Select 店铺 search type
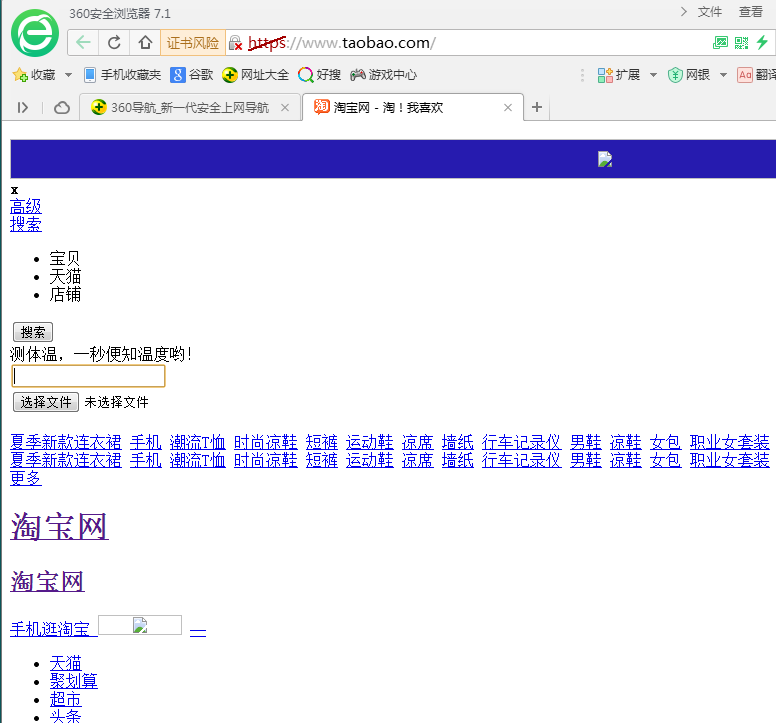 [65, 294]
